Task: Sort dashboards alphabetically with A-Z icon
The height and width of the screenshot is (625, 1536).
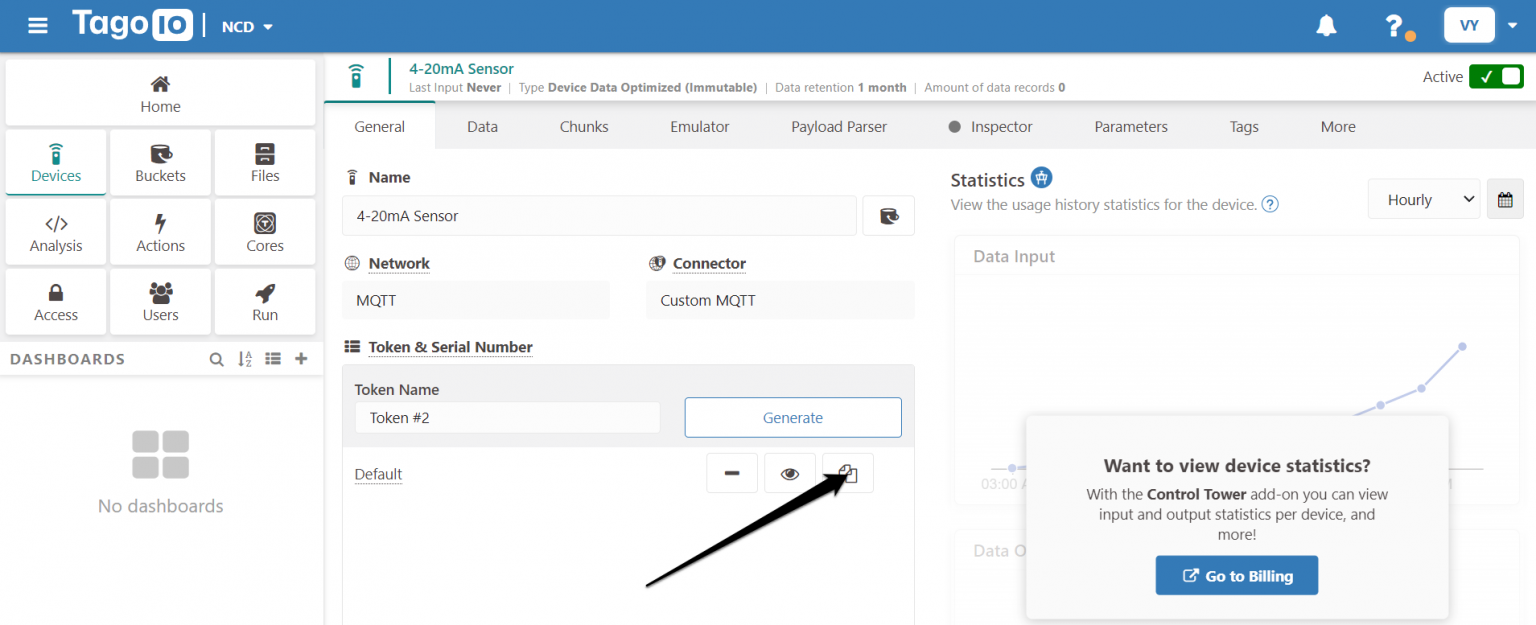Action: point(245,359)
